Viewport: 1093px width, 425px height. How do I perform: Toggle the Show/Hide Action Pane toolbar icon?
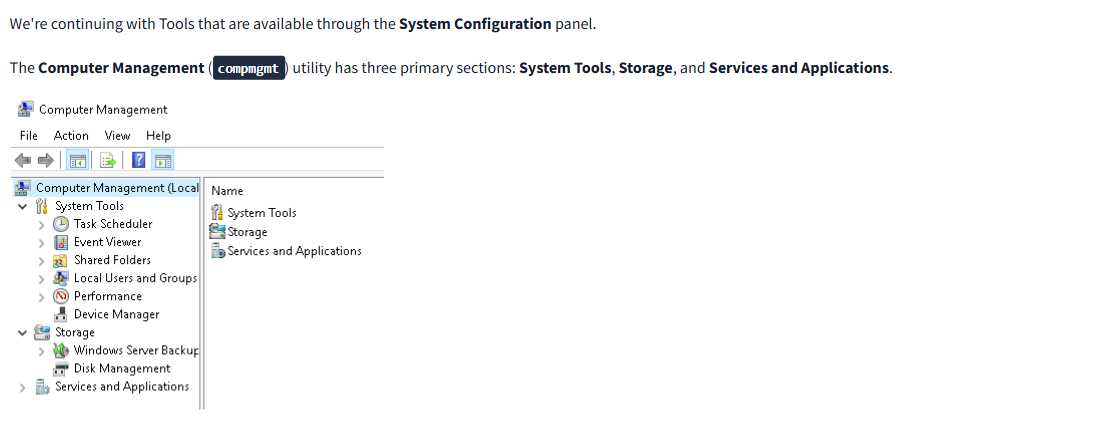[163, 160]
